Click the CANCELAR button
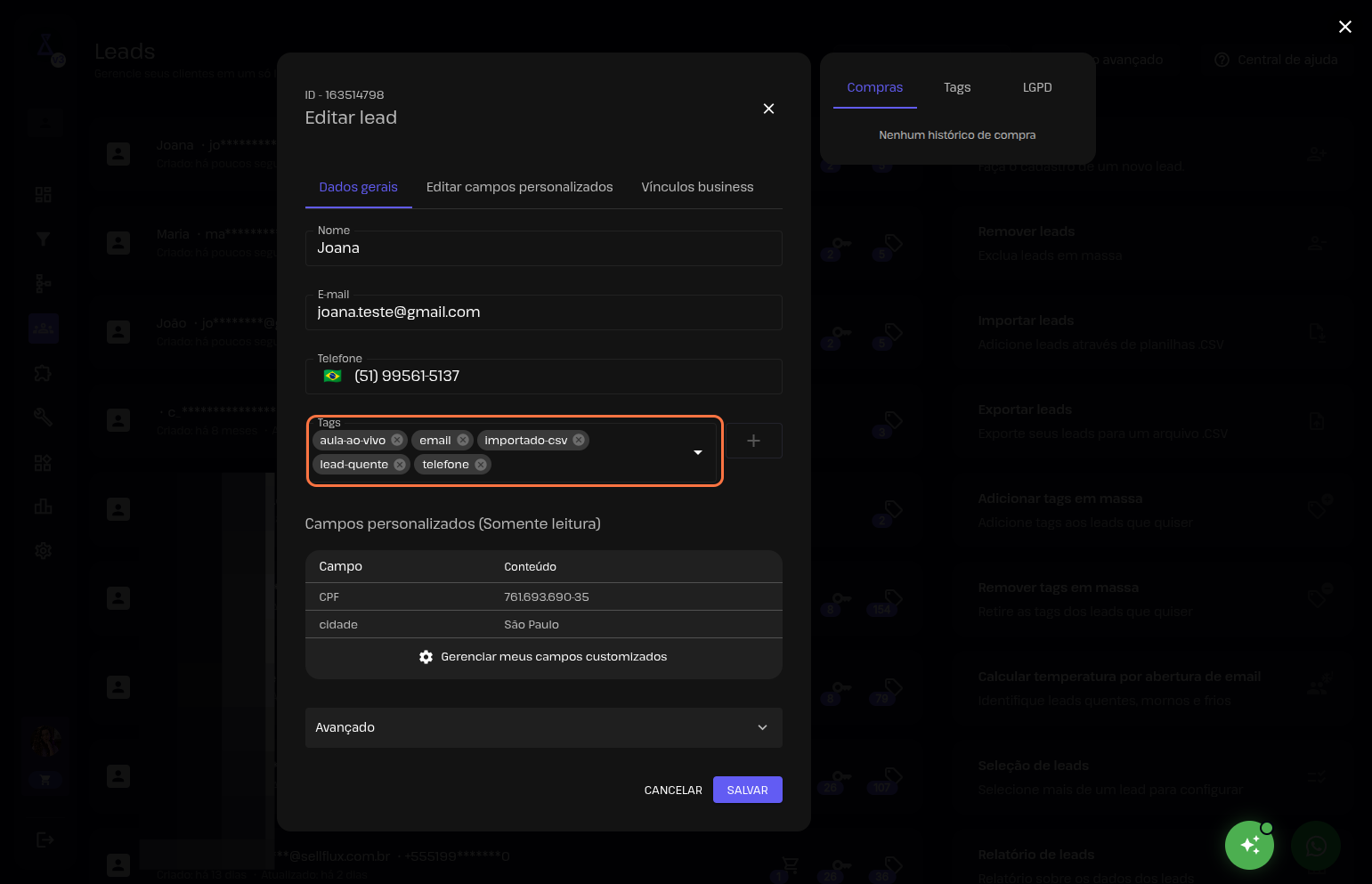 (x=673, y=790)
